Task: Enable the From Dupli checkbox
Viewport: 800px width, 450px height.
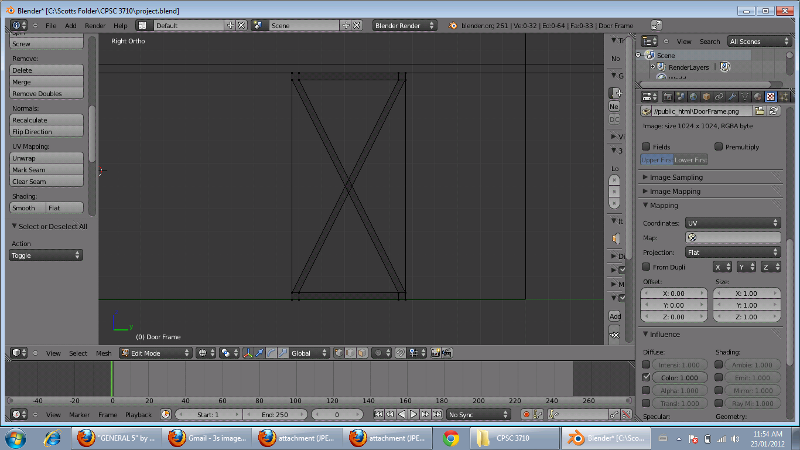Action: (646, 267)
